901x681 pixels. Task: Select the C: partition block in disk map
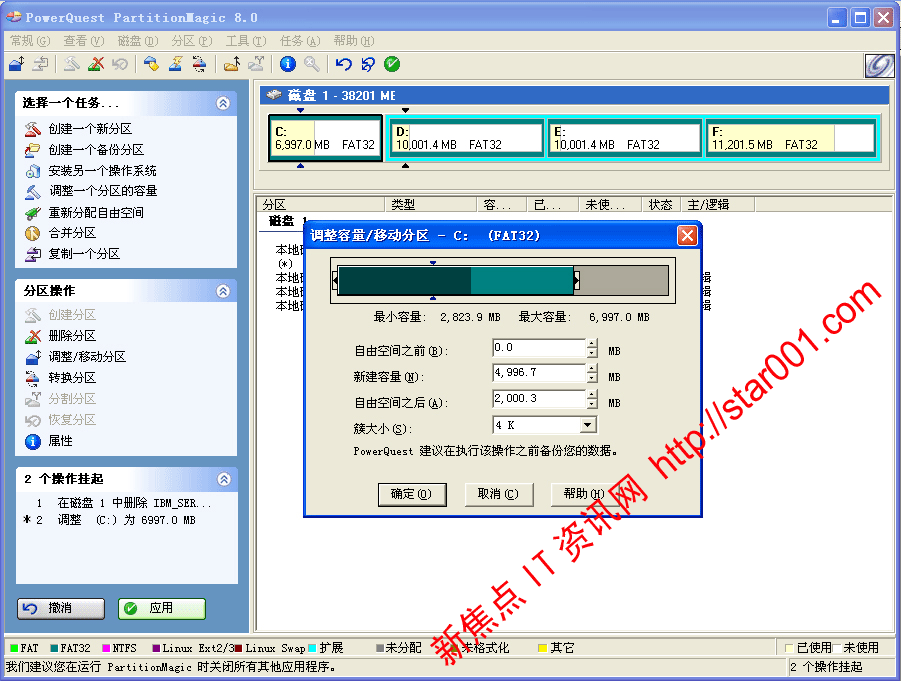pyautogui.click(x=325, y=138)
